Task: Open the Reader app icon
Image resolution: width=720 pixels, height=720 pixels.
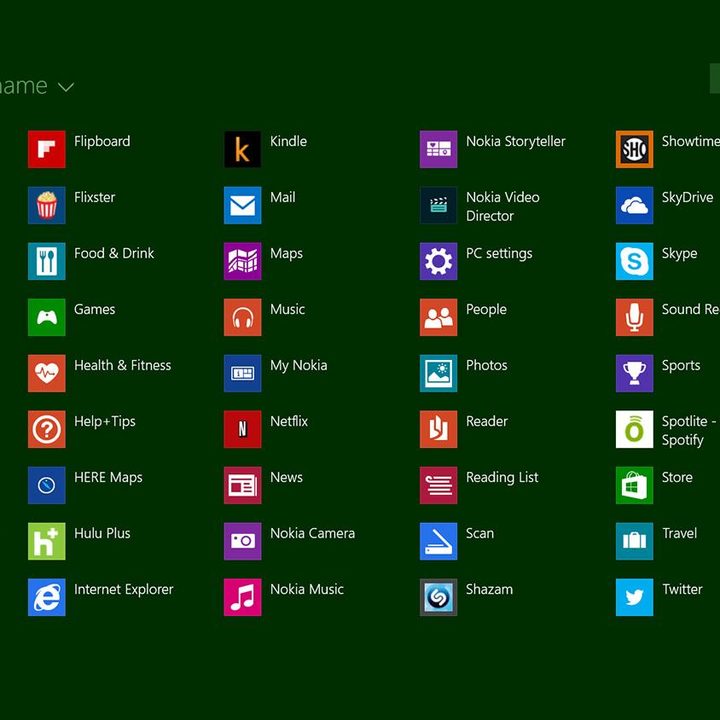Action: [439, 429]
